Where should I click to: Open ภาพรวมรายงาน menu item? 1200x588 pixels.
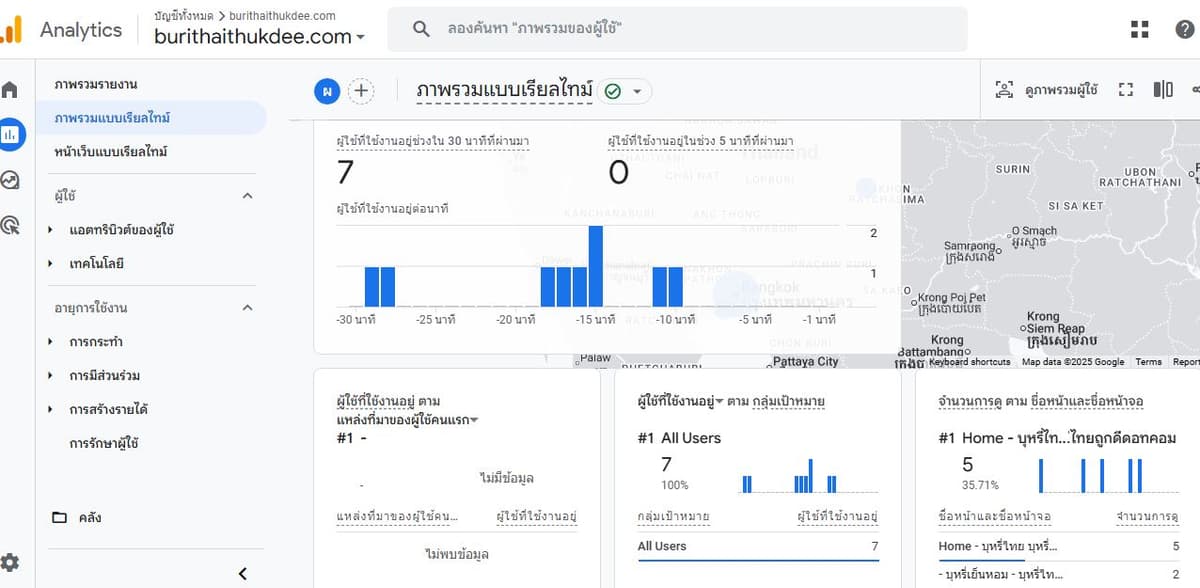(96, 84)
